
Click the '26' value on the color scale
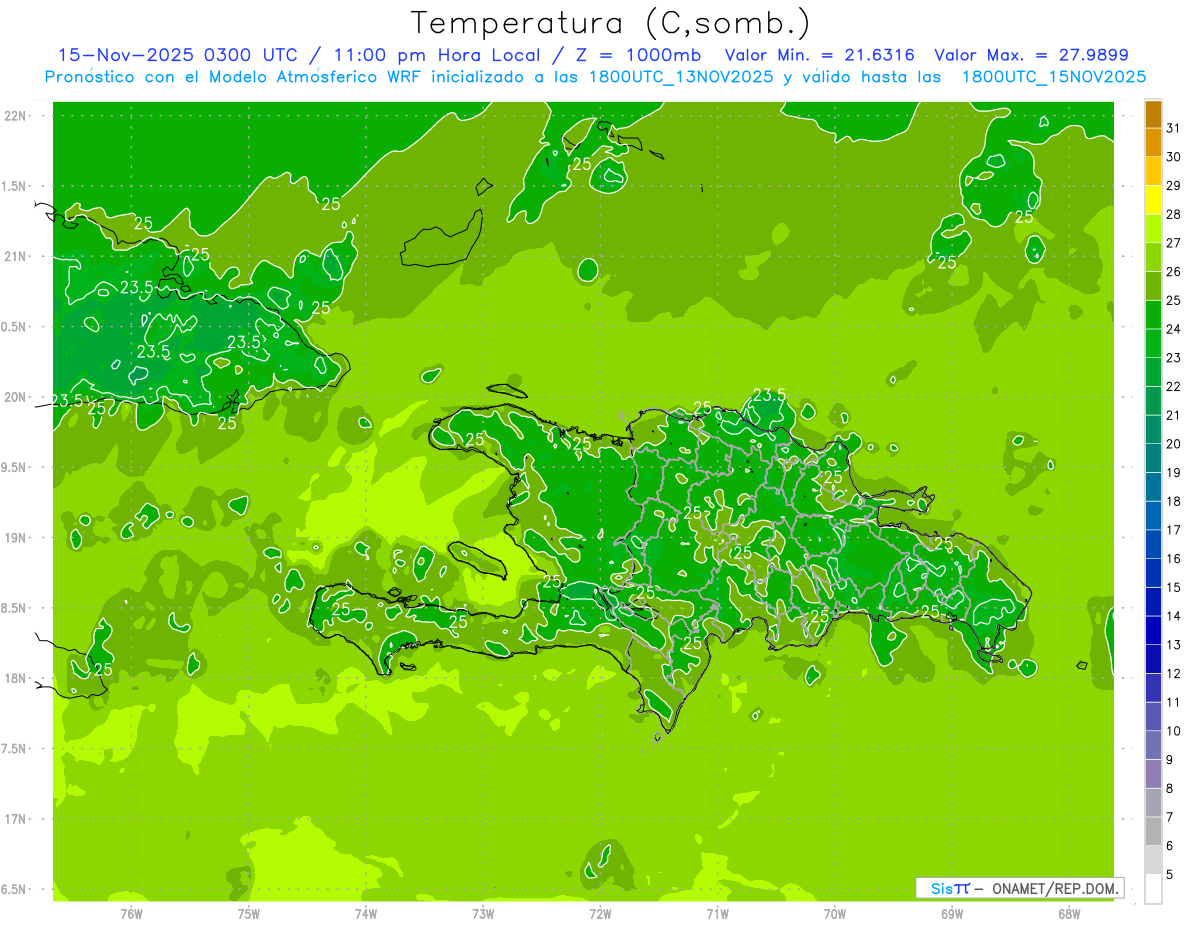click(1174, 271)
